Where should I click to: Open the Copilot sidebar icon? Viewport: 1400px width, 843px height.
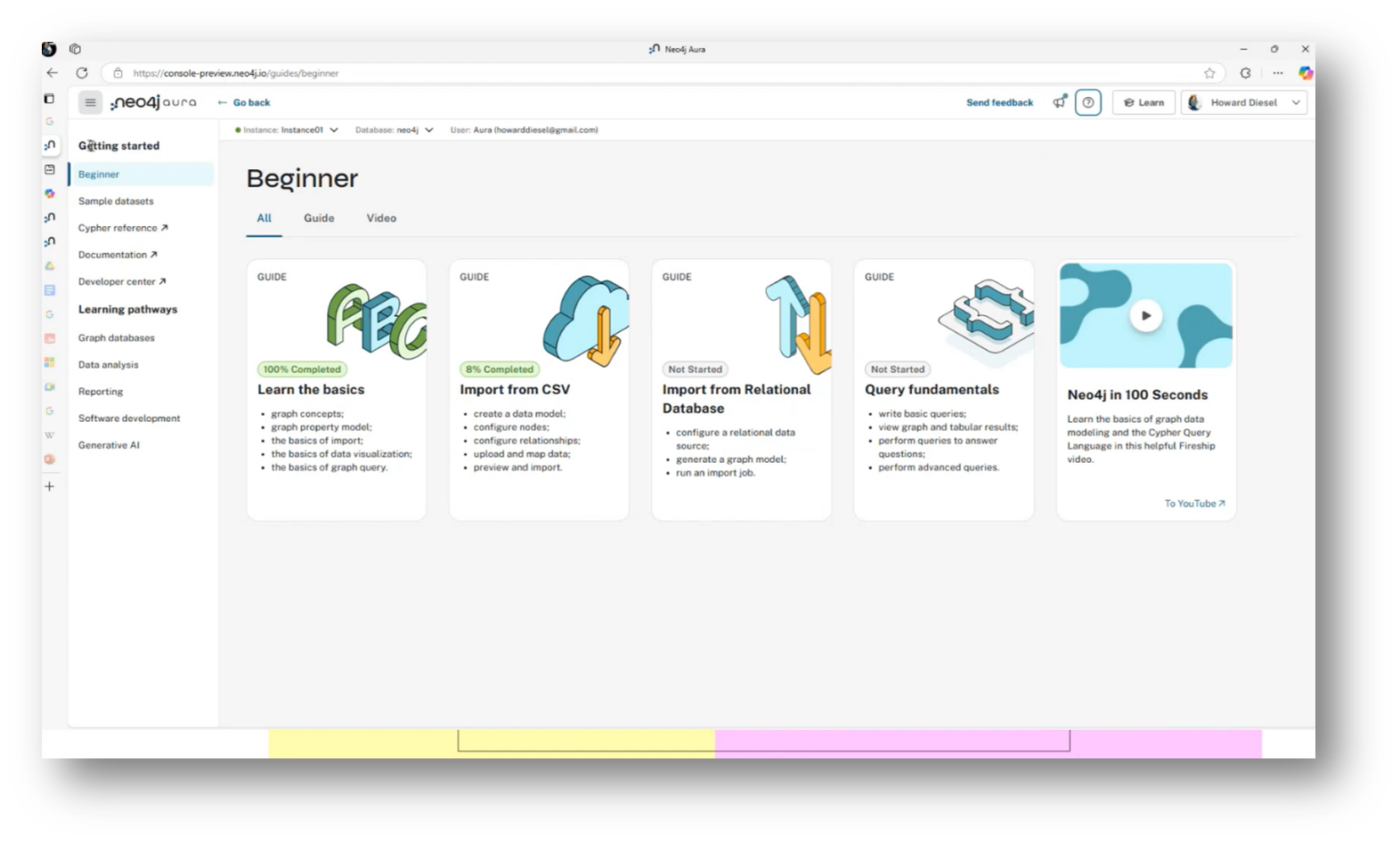(x=1305, y=73)
